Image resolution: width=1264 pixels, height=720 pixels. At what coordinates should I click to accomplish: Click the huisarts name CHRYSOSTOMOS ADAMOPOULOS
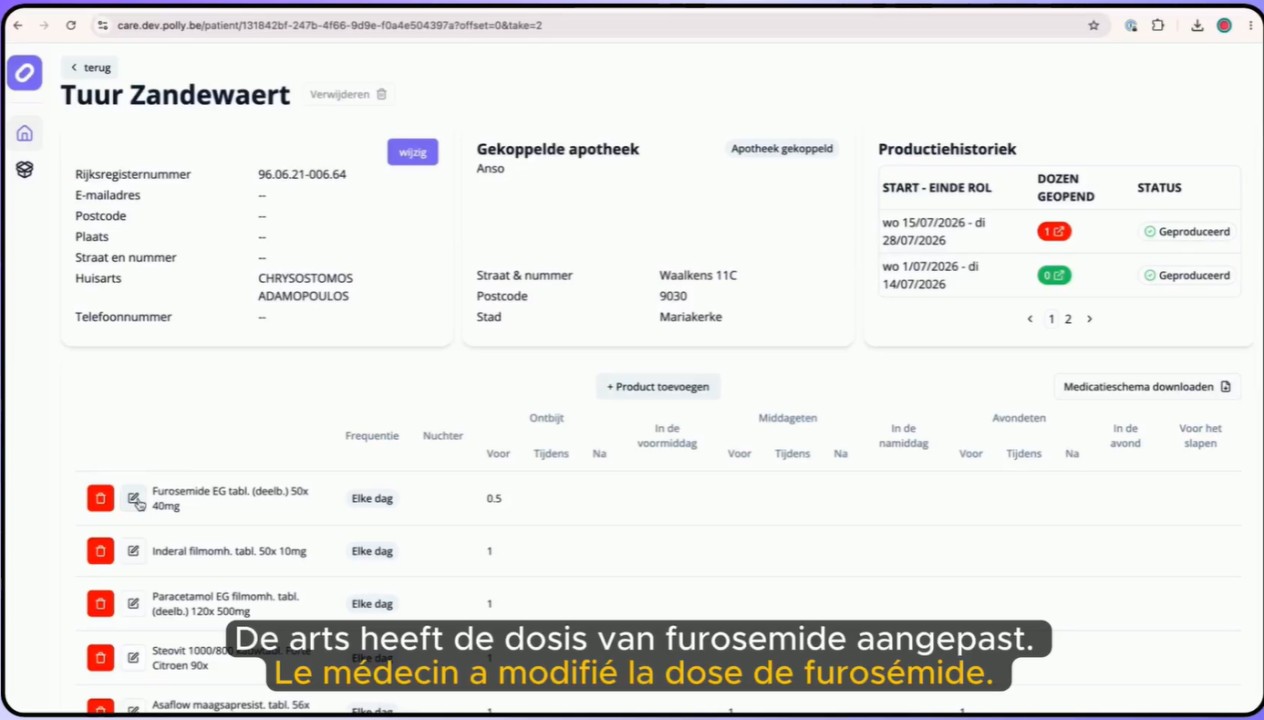tap(305, 287)
